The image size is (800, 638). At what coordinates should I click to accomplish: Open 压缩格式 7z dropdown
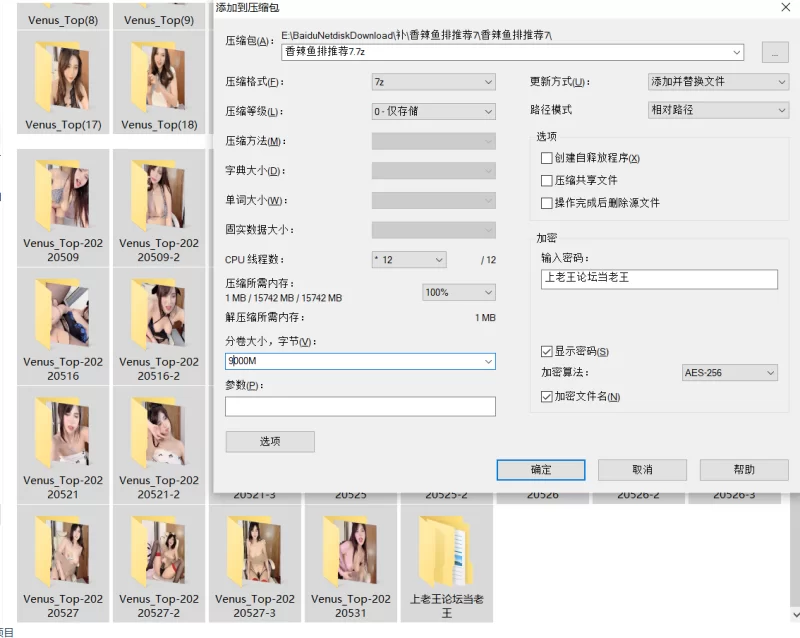434,82
